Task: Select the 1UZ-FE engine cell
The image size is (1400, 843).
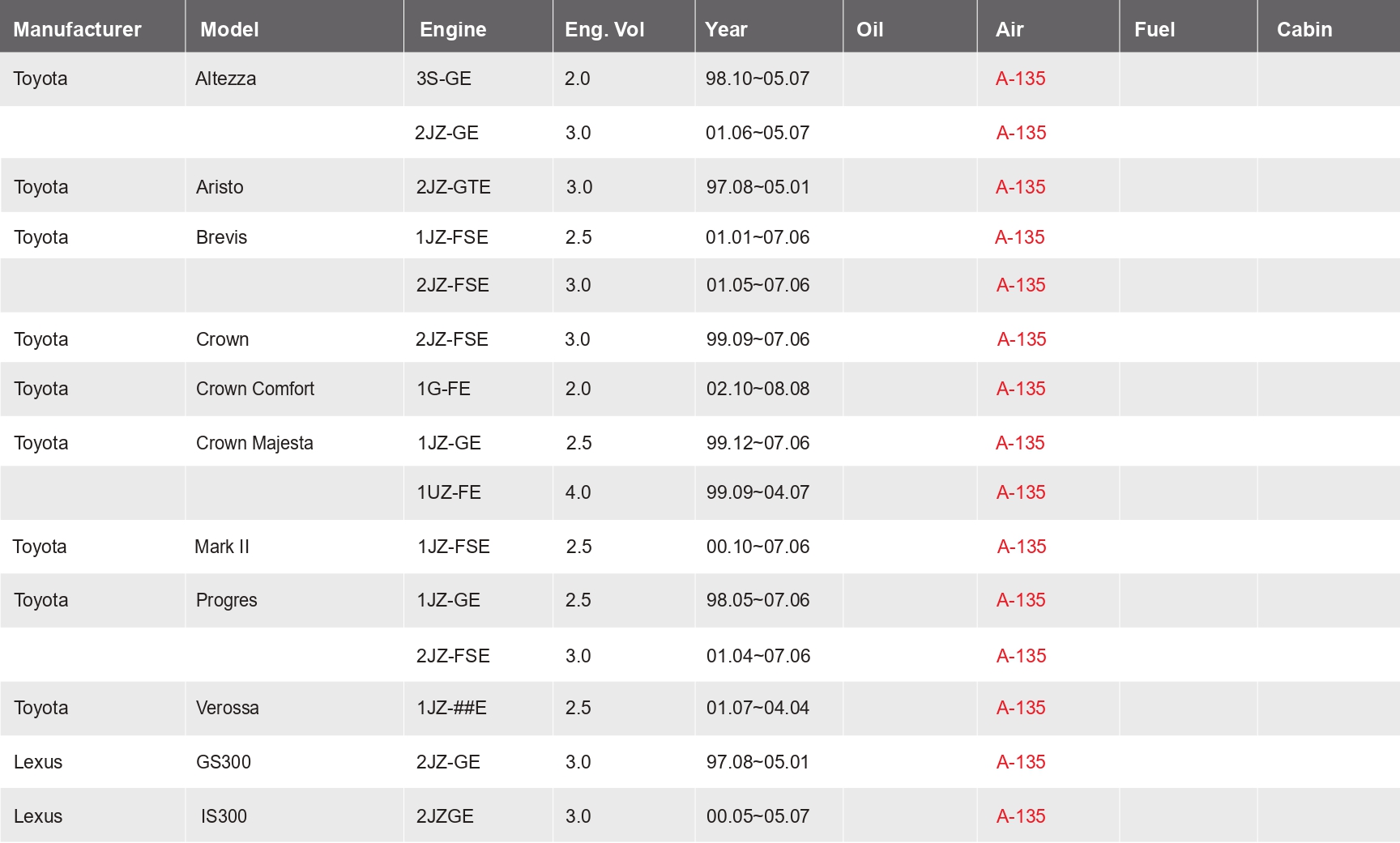Action: [449, 492]
